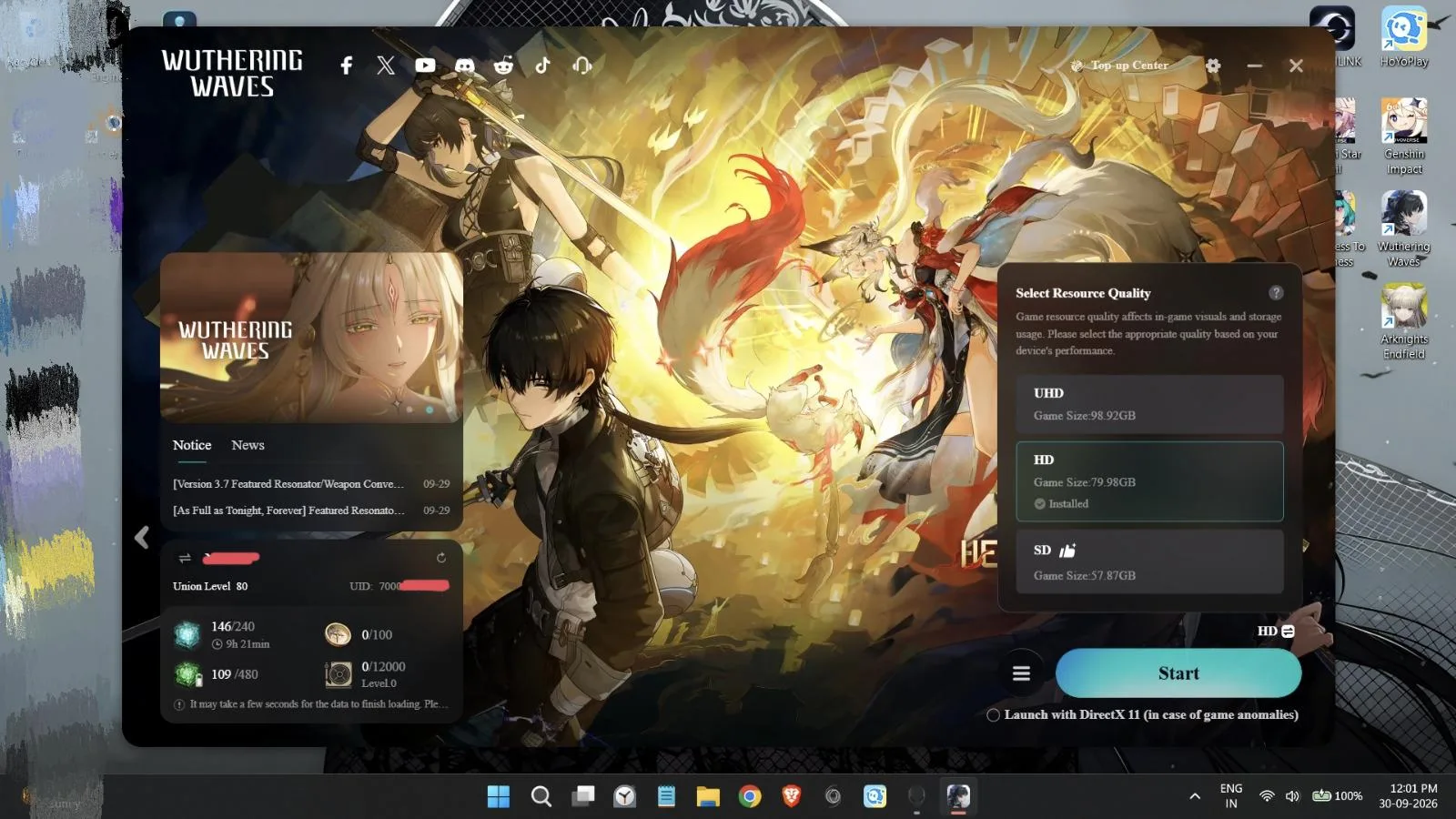The width and height of the screenshot is (1456, 819).
Task: Open Windows Start menu
Action: point(499,797)
